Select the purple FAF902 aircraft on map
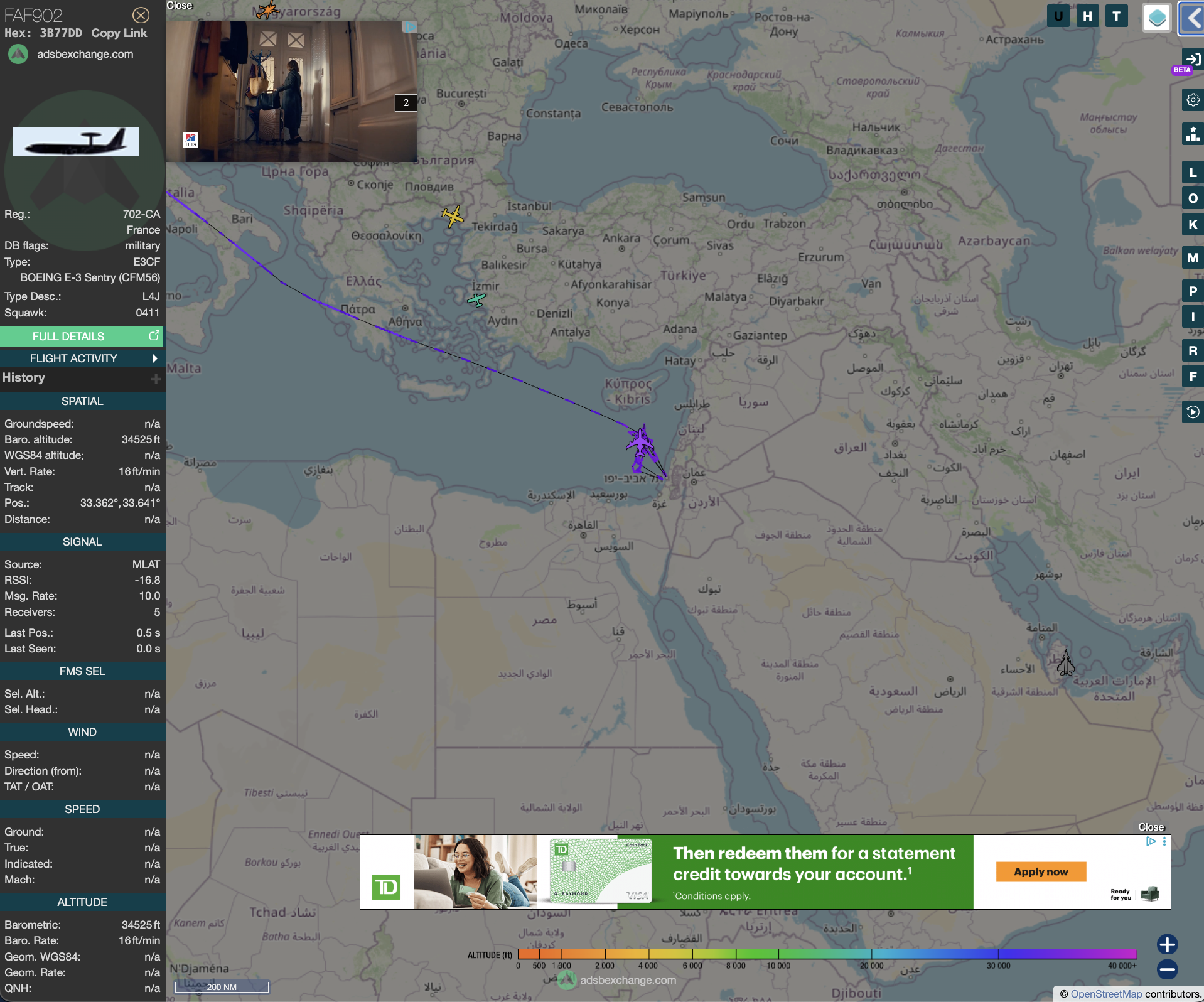This screenshot has width=1204, height=1002. point(641,442)
